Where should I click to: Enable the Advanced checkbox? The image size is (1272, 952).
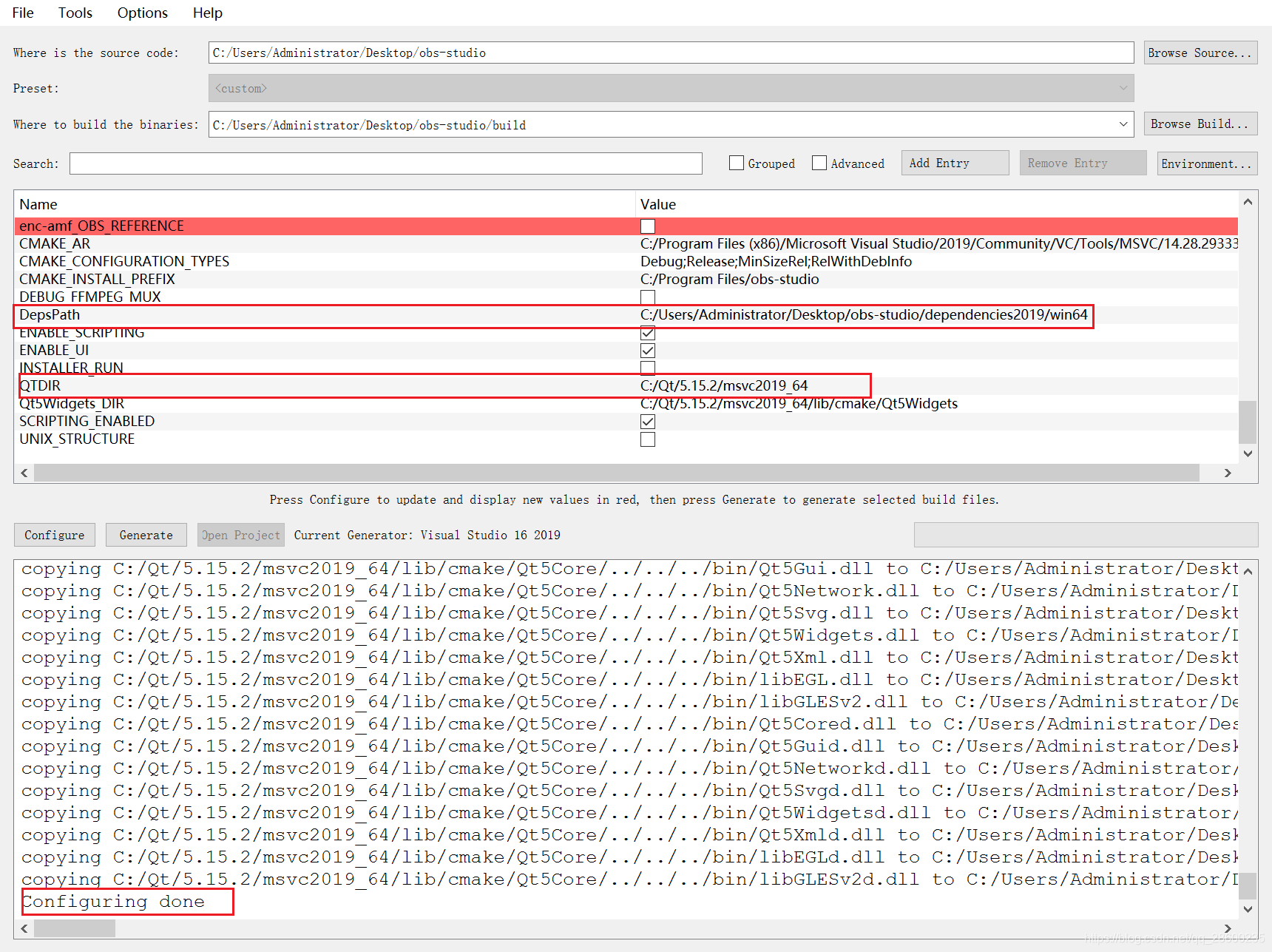click(x=819, y=163)
